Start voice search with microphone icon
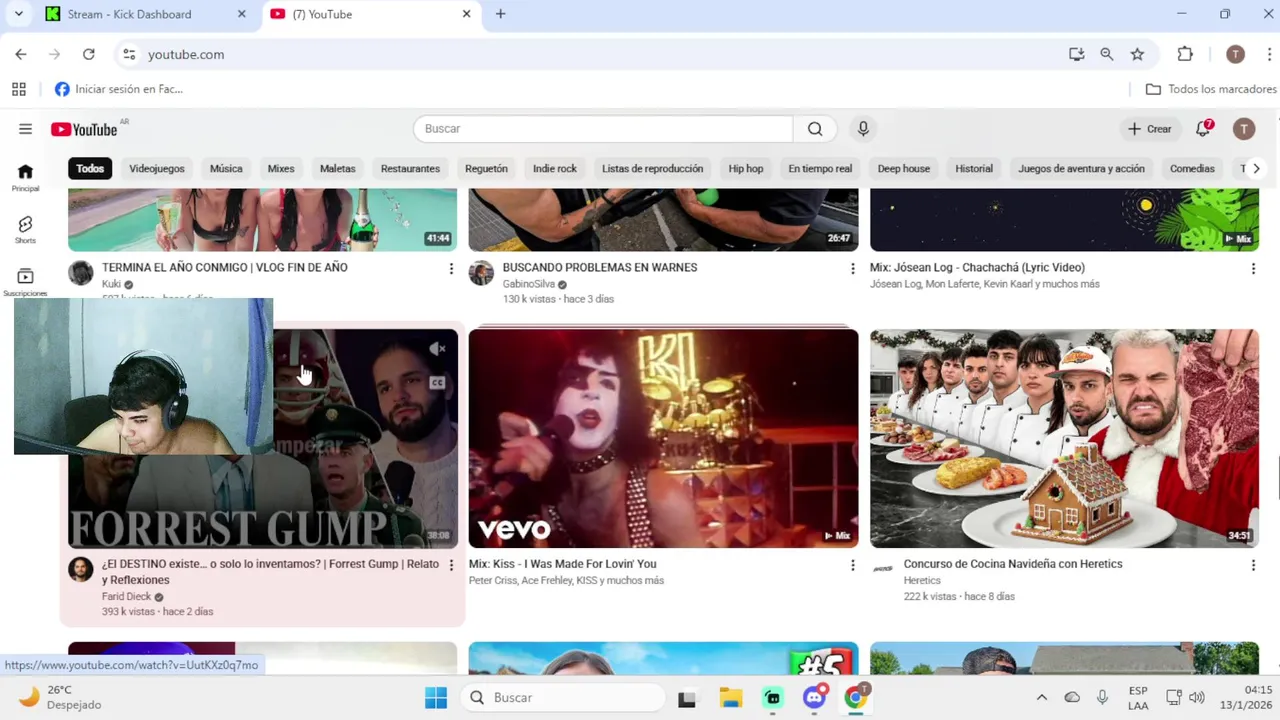Screen dimensions: 1280x720 point(863,129)
